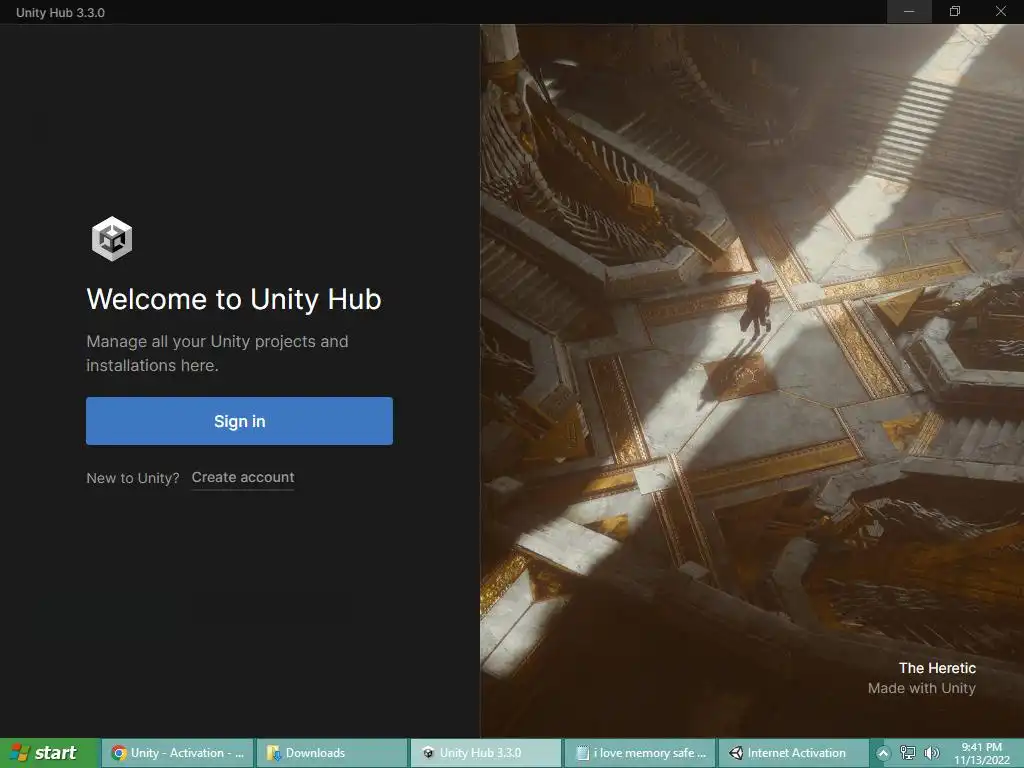Click the 'Welcome to Unity Hub' heading

pyautogui.click(x=234, y=299)
